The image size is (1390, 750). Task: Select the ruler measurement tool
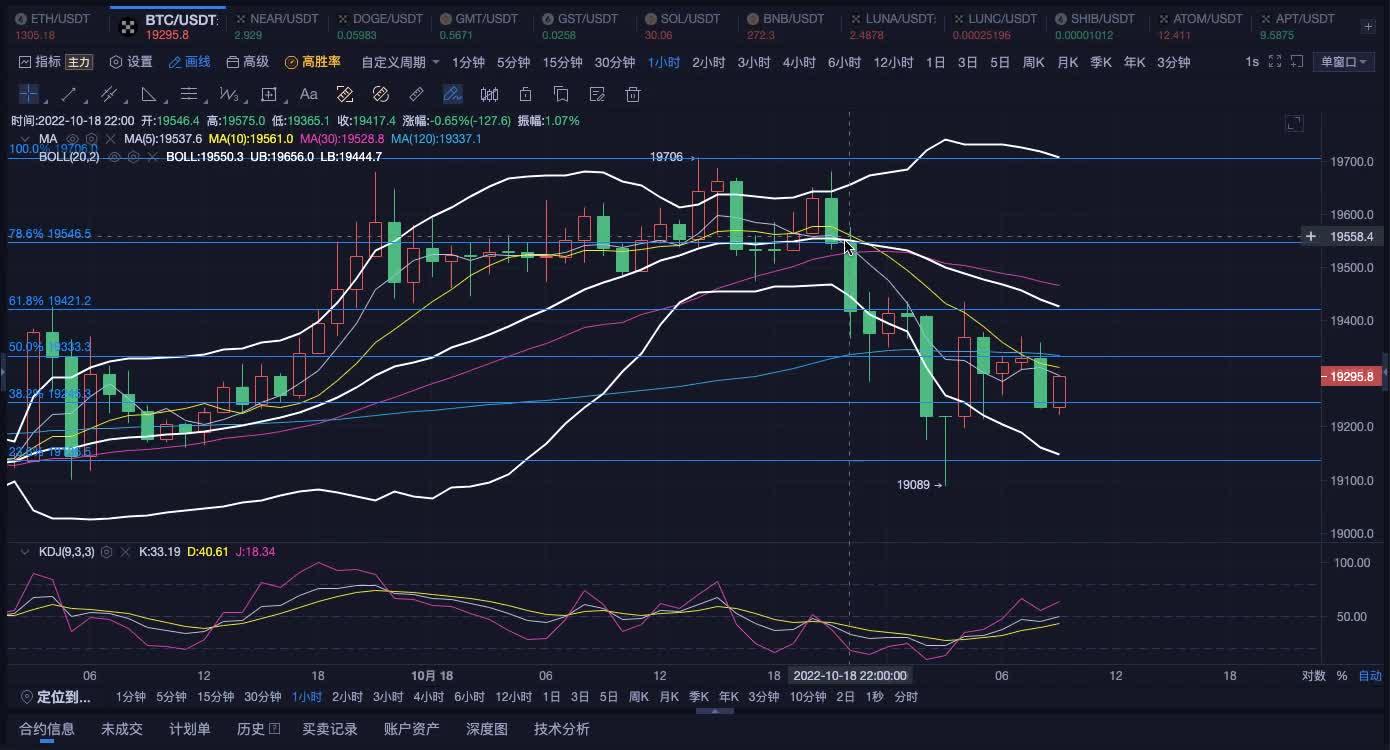point(417,95)
